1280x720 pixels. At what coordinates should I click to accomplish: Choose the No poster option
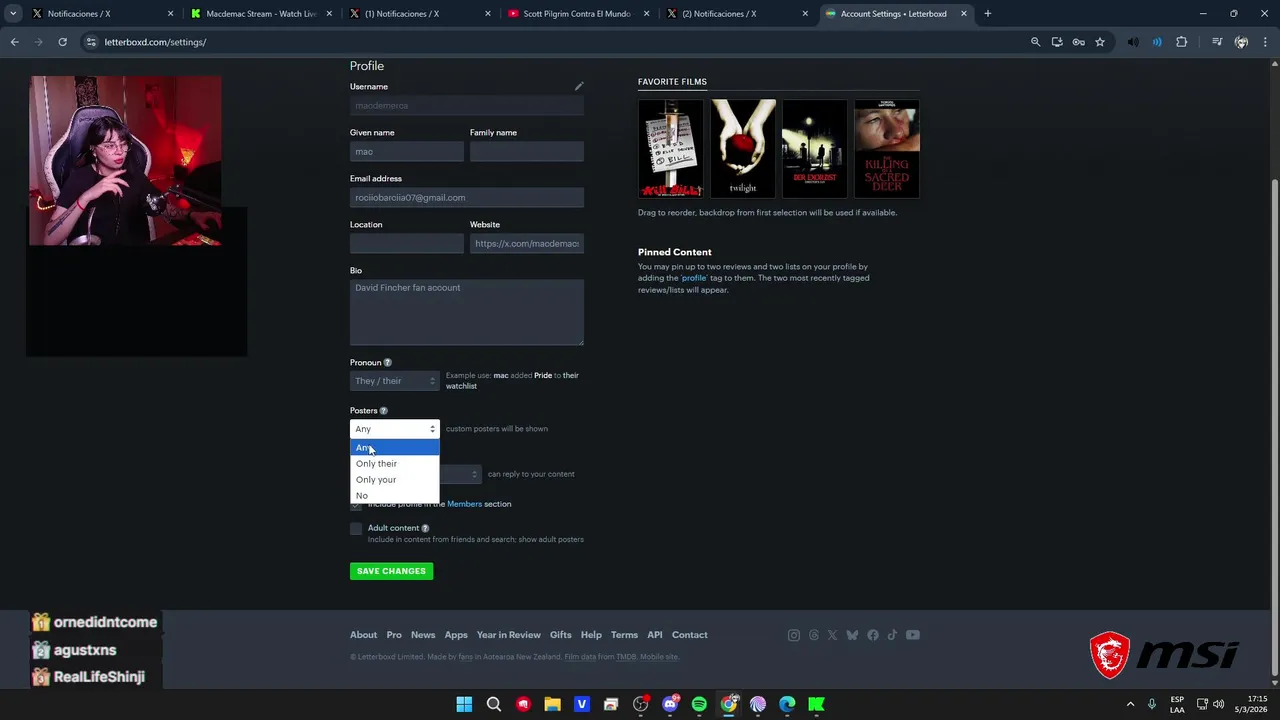(394, 495)
